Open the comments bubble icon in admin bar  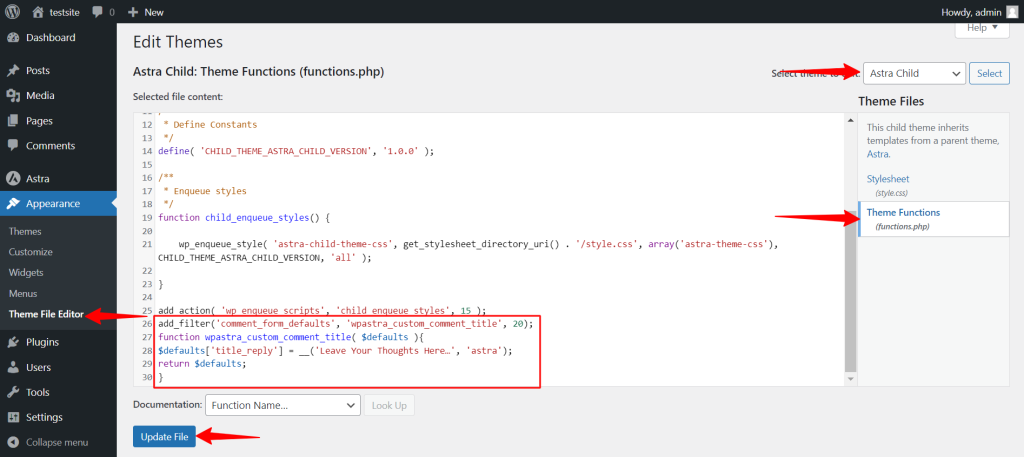click(x=97, y=12)
